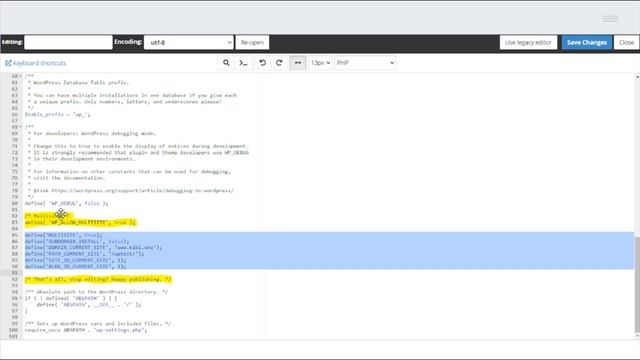Click the Absolute path to WordPress directory comment
This screenshot has height=360, width=640.
pyautogui.click(x=96, y=292)
